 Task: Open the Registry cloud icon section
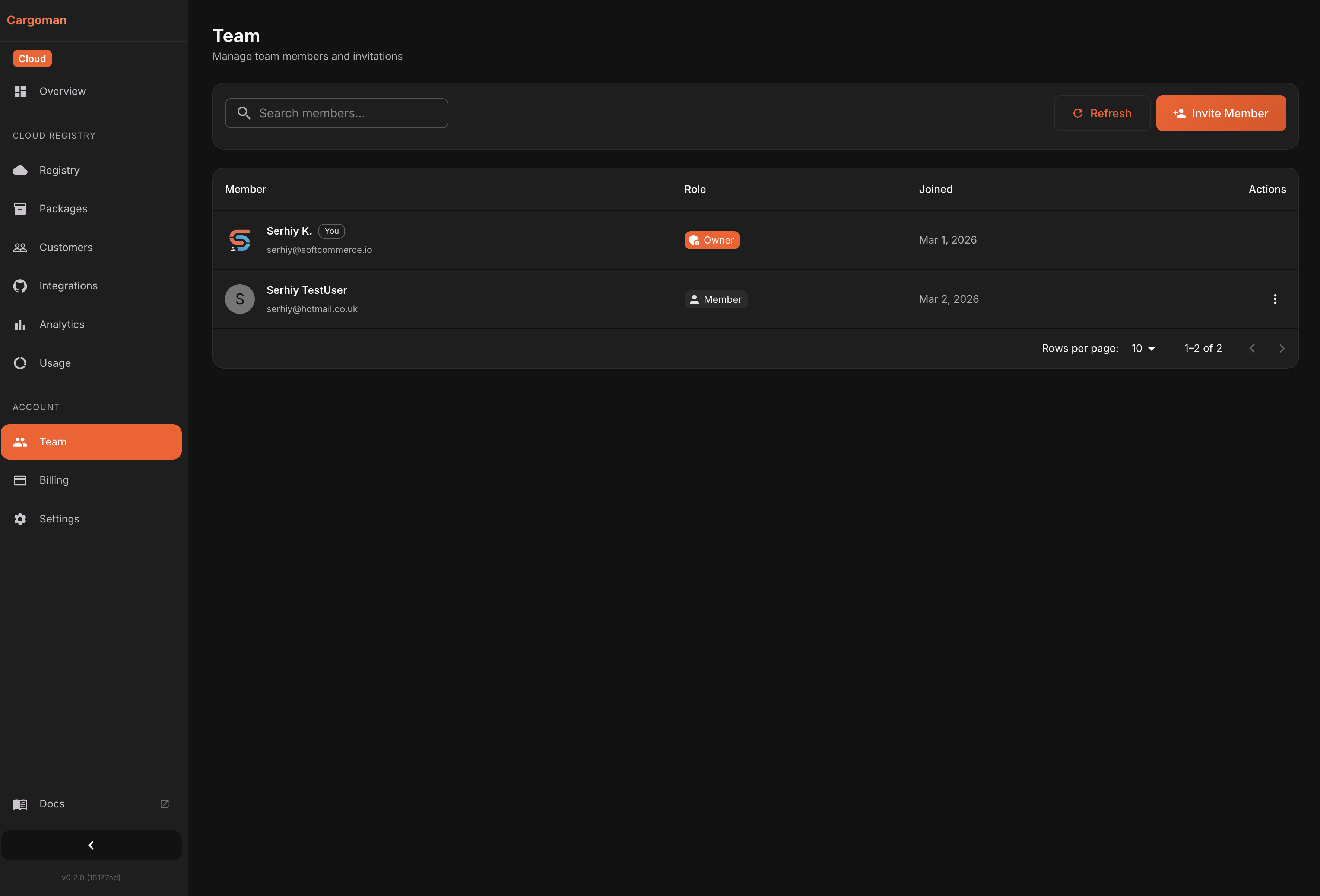point(20,170)
